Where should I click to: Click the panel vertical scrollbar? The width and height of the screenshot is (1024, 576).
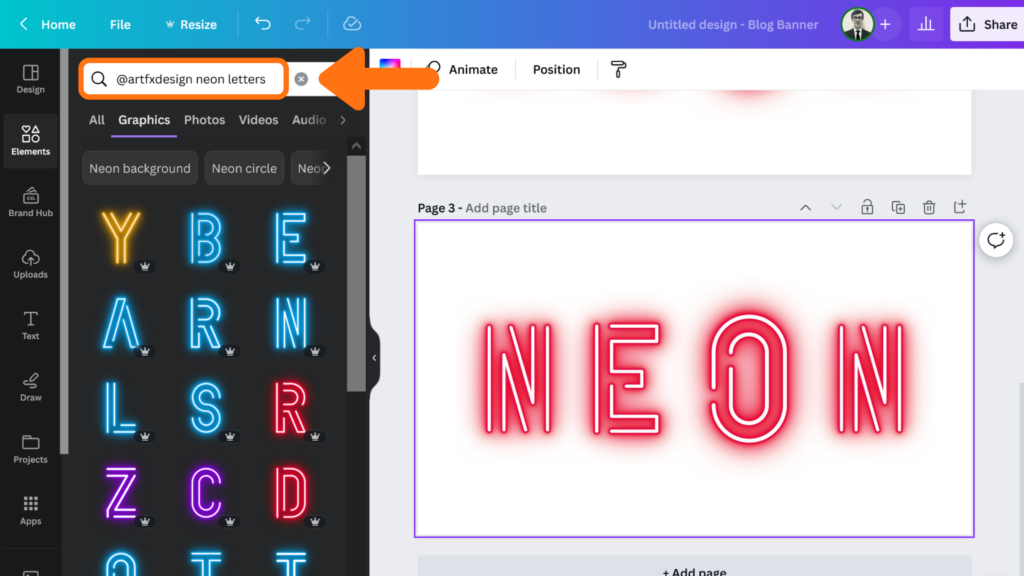click(356, 272)
